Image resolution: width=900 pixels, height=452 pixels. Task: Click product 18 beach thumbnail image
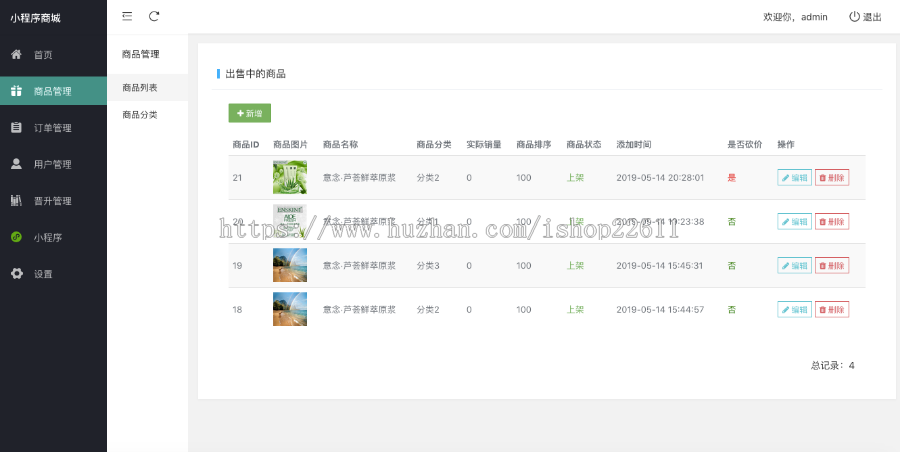tap(290, 310)
